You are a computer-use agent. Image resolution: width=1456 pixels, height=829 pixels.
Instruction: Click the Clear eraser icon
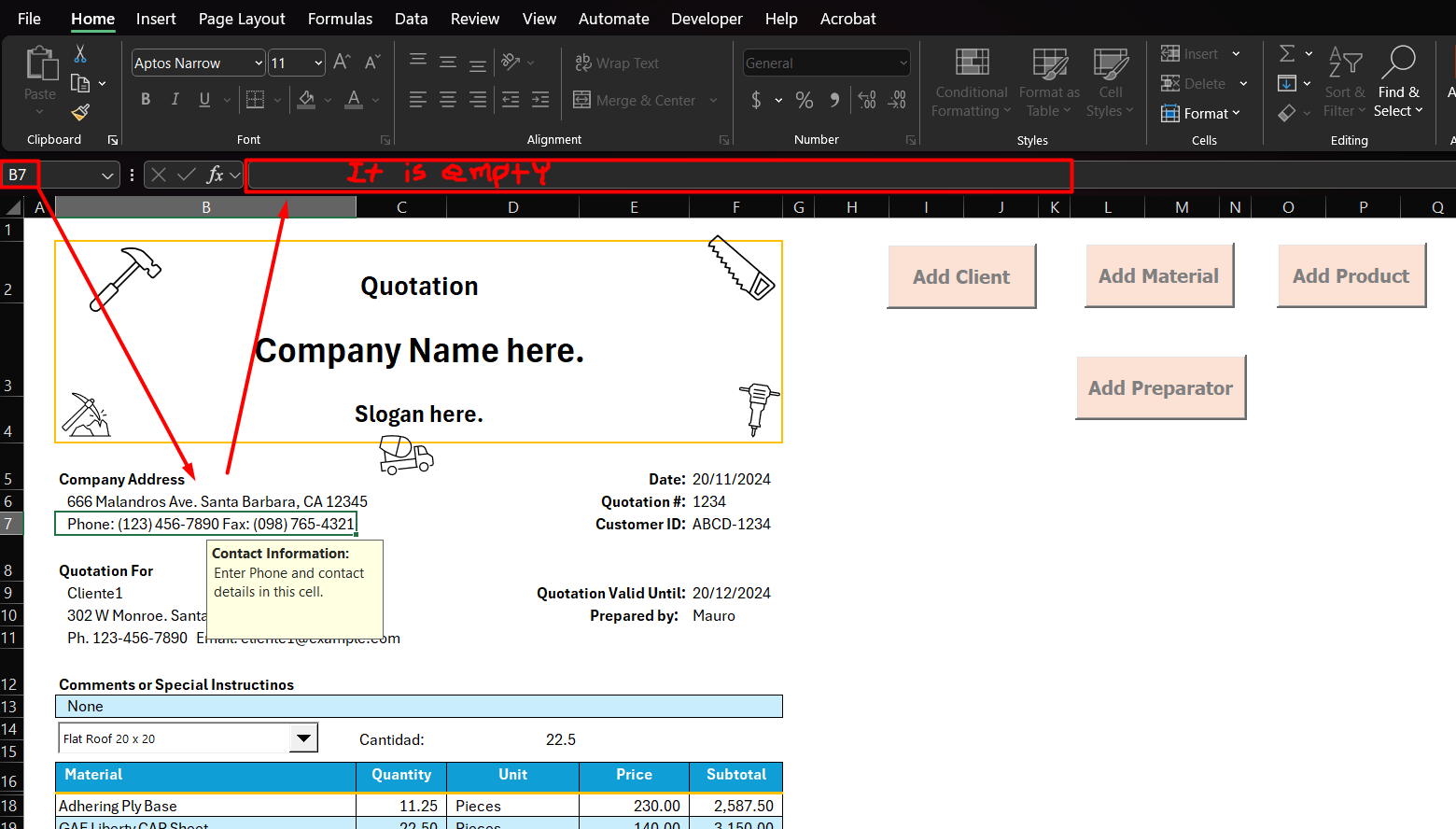(x=1287, y=113)
